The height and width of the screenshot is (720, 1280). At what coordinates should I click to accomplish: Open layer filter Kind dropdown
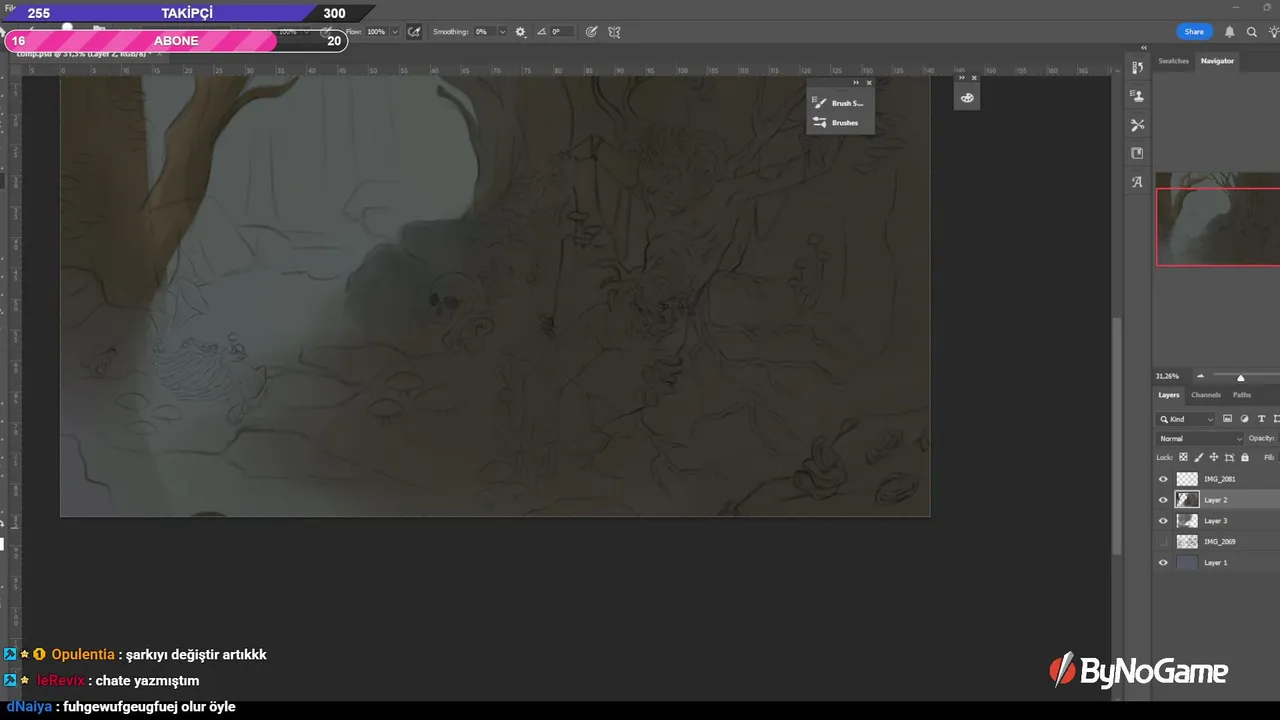[x=1186, y=419]
